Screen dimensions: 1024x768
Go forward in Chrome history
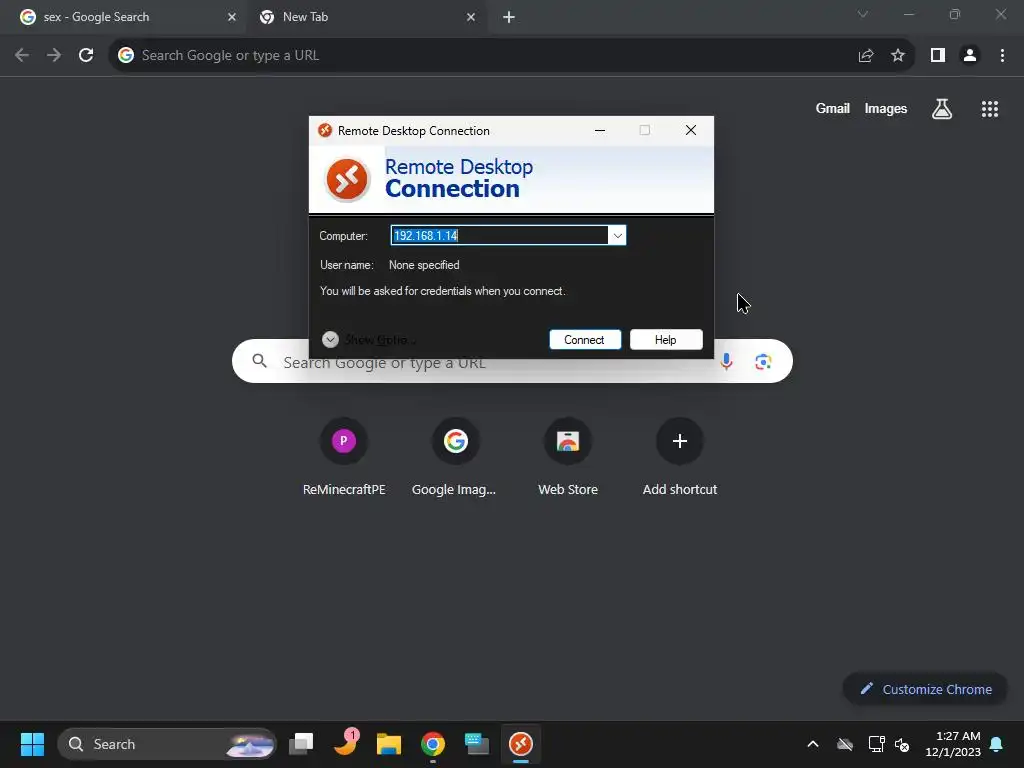point(54,56)
